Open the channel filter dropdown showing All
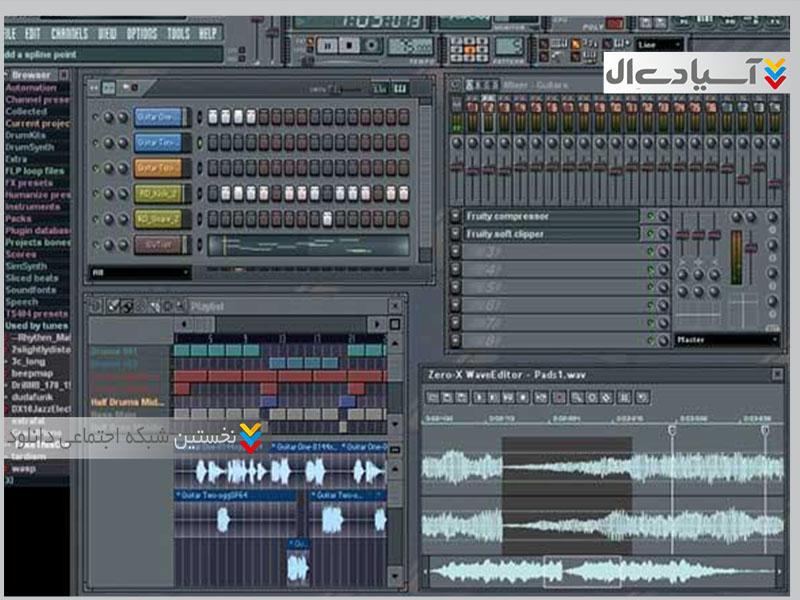 click(140, 271)
